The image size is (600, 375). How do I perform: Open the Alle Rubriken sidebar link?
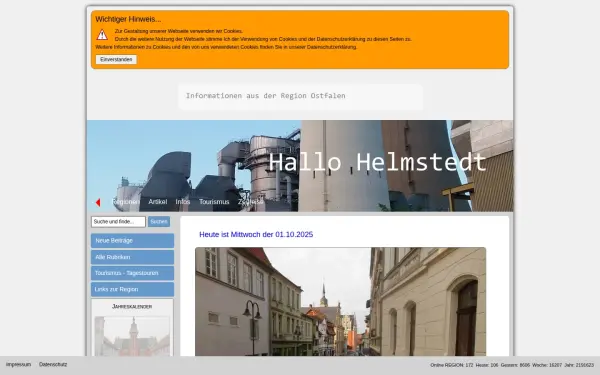tap(132, 257)
